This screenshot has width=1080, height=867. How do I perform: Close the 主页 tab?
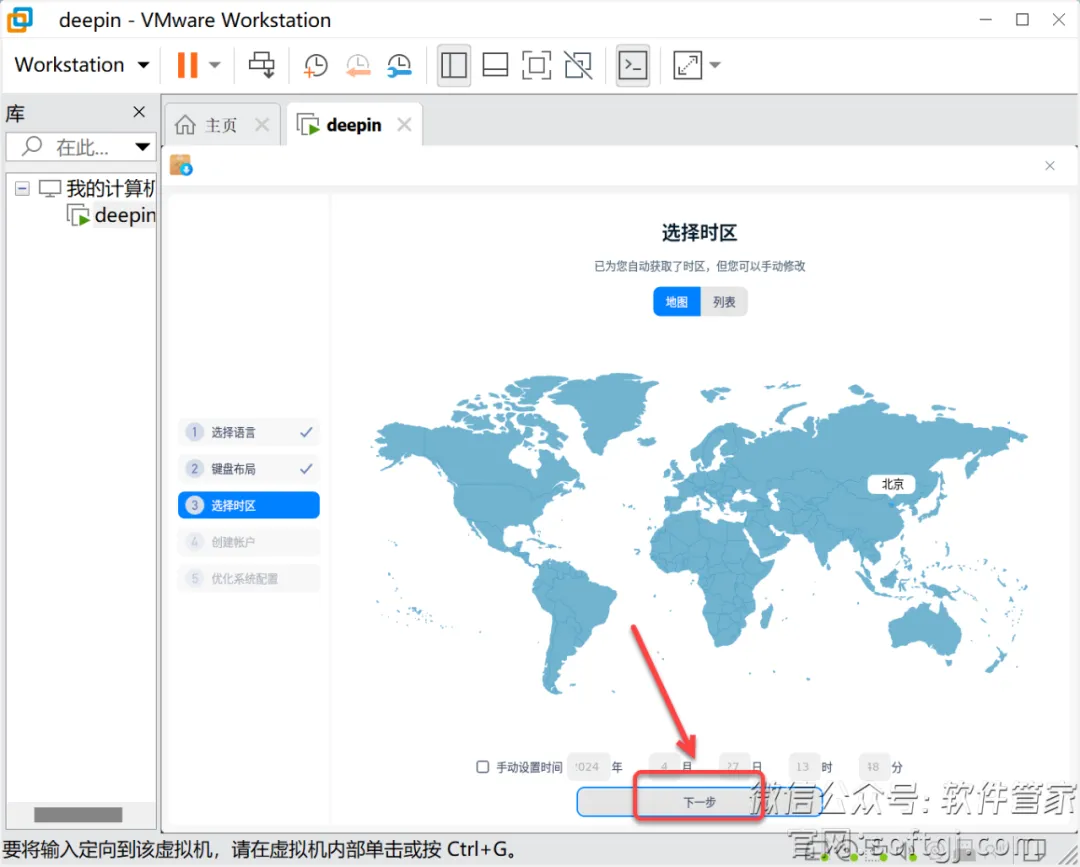[x=262, y=125]
